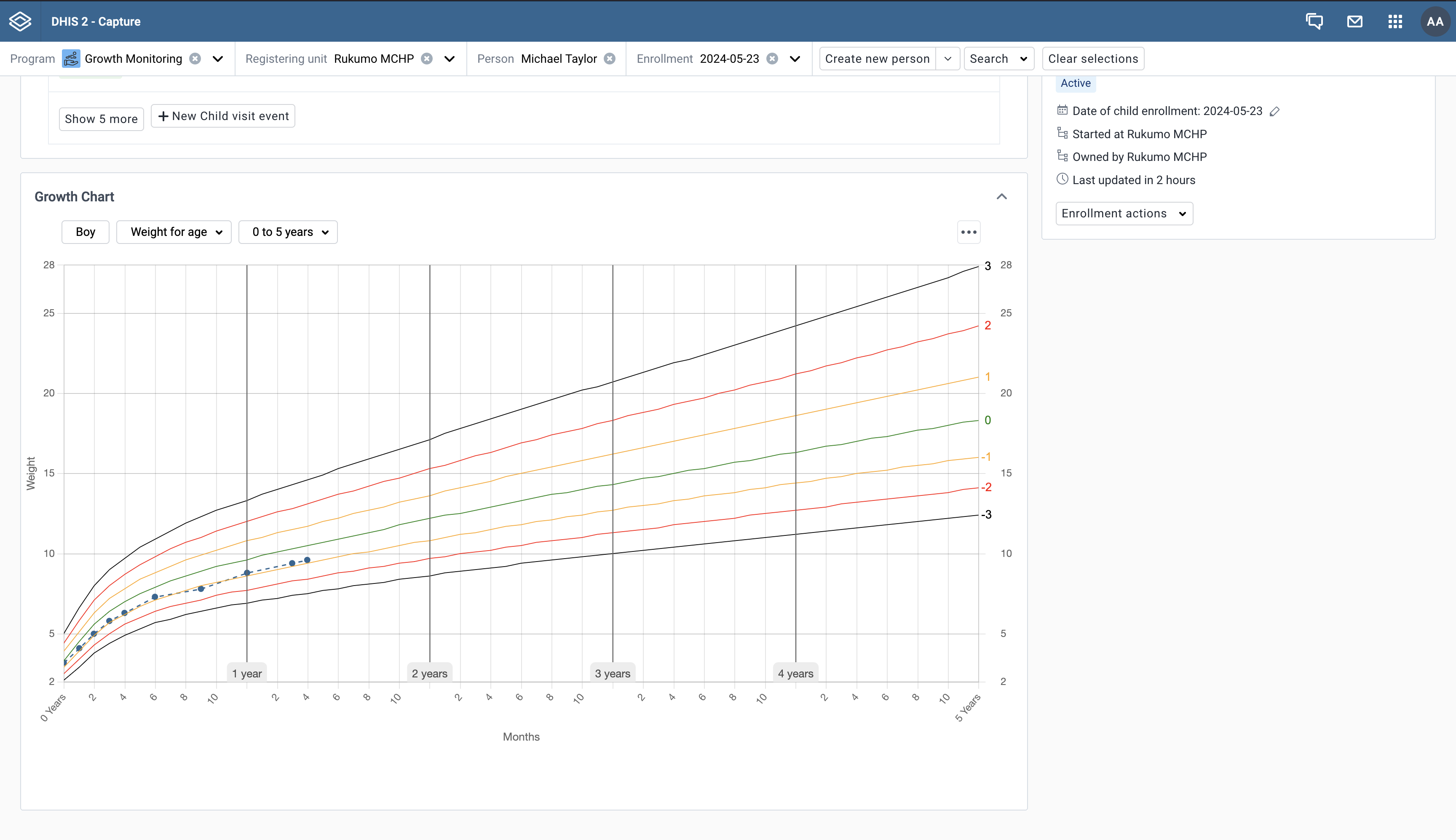Collapse the Growth Chart section
The height and width of the screenshot is (840, 1456).
pos(1001,197)
